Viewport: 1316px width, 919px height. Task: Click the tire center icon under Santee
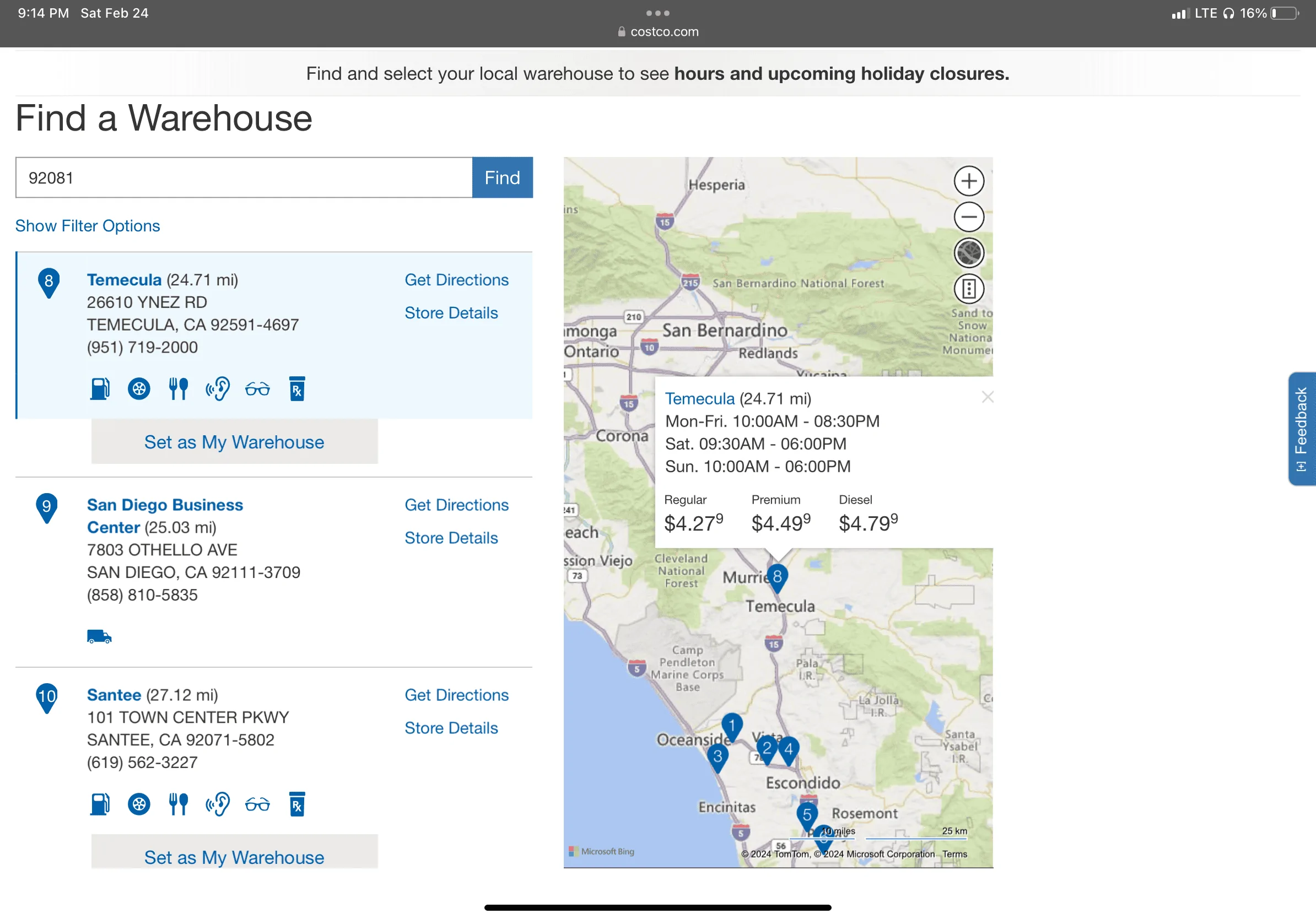pos(139,804)
